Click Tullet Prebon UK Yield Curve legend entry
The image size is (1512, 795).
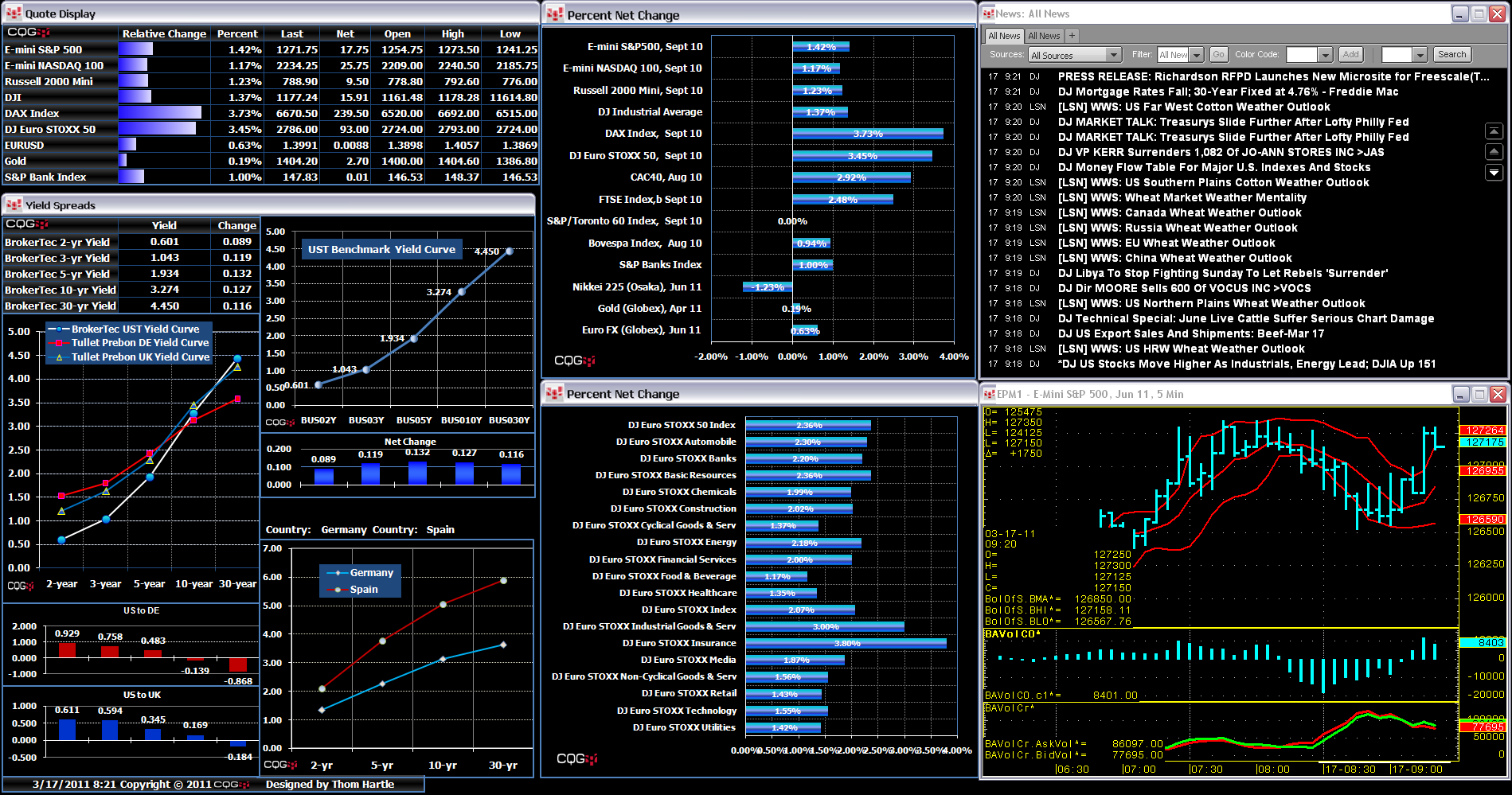(128, 357)
